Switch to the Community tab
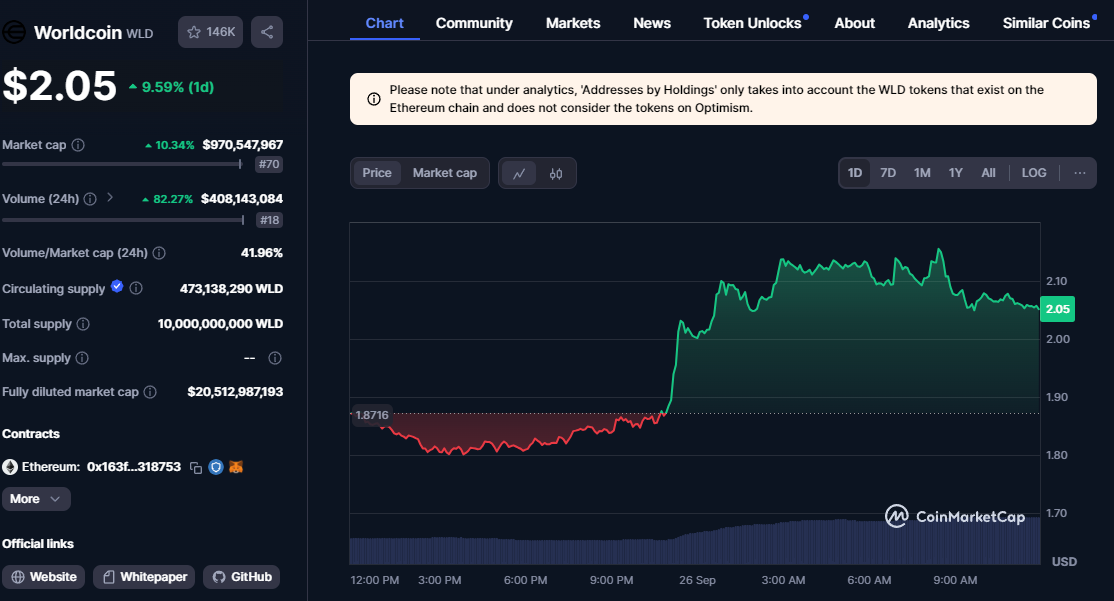1114x601 pixels. [x=474, y=23]
